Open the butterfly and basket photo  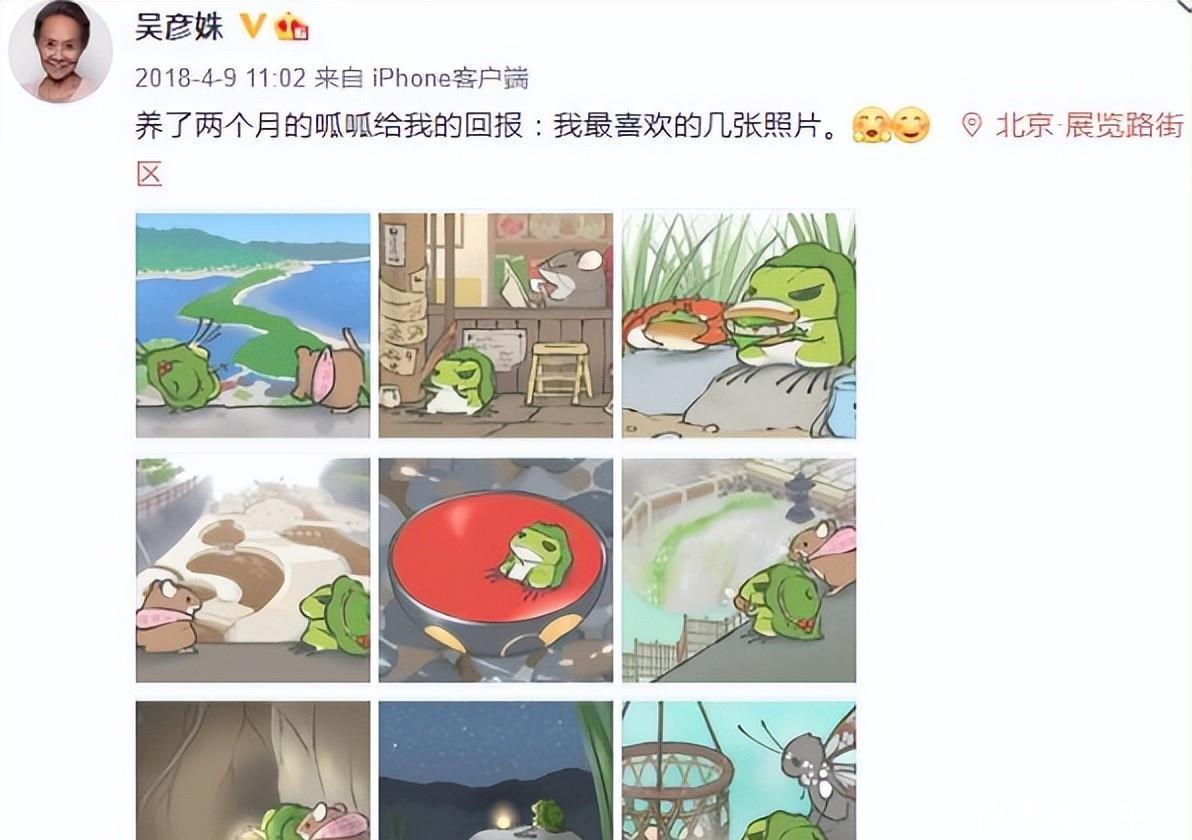pos(739,771)
